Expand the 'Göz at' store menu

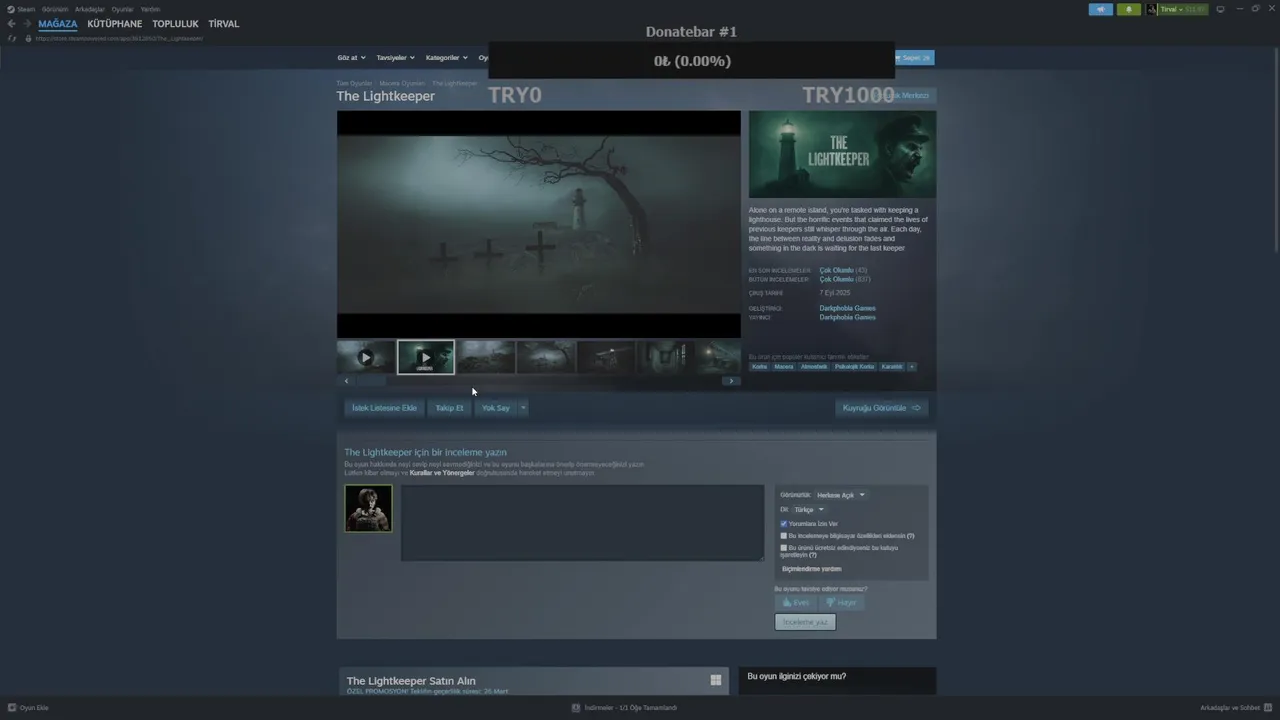pyautogui.click(x=351, y=58)
